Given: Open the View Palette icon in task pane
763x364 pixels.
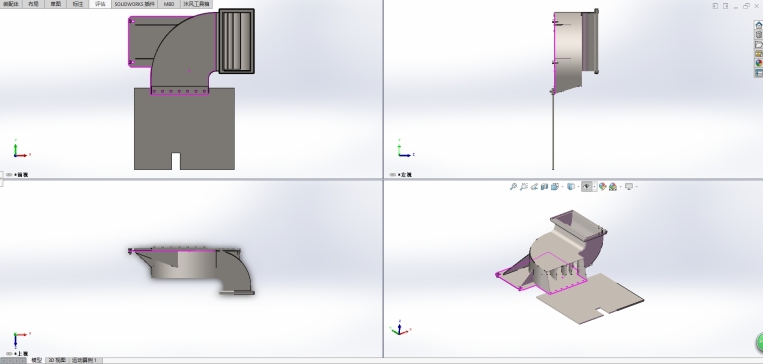Looking at the screenshot, I should click(759, 54).
